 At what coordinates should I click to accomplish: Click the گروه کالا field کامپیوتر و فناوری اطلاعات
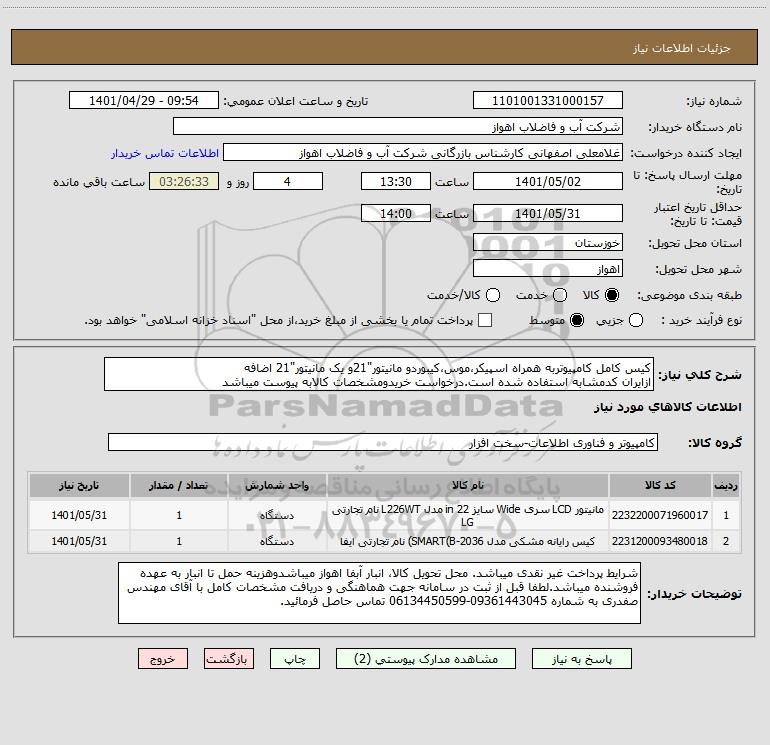383,442
